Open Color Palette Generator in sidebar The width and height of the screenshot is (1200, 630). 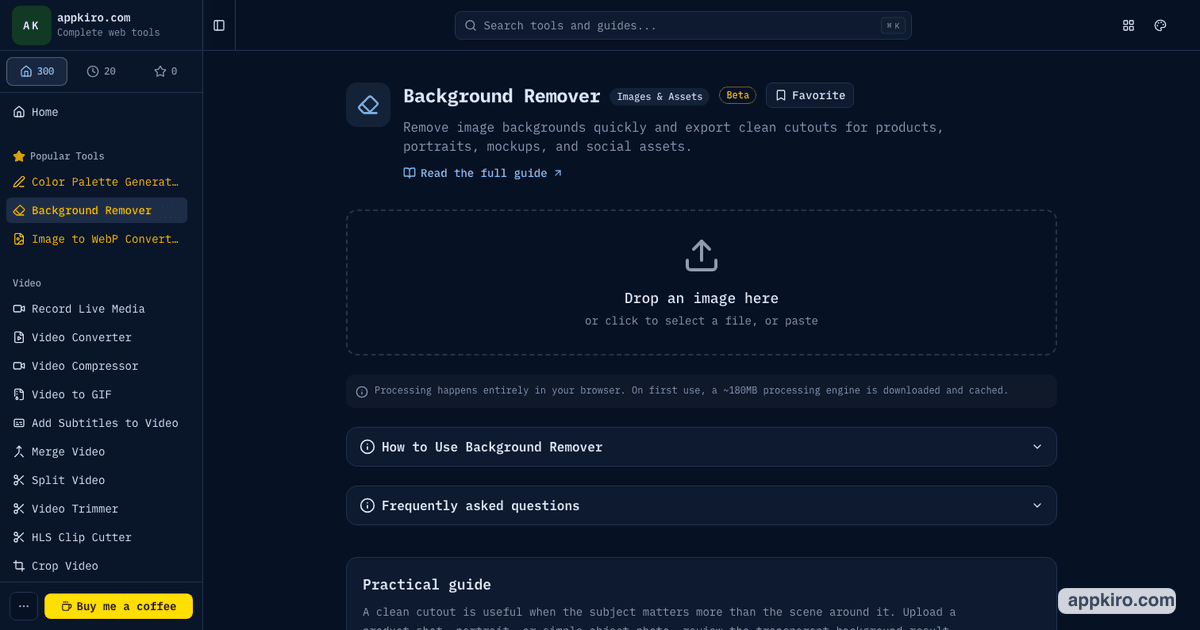[97, 182]
